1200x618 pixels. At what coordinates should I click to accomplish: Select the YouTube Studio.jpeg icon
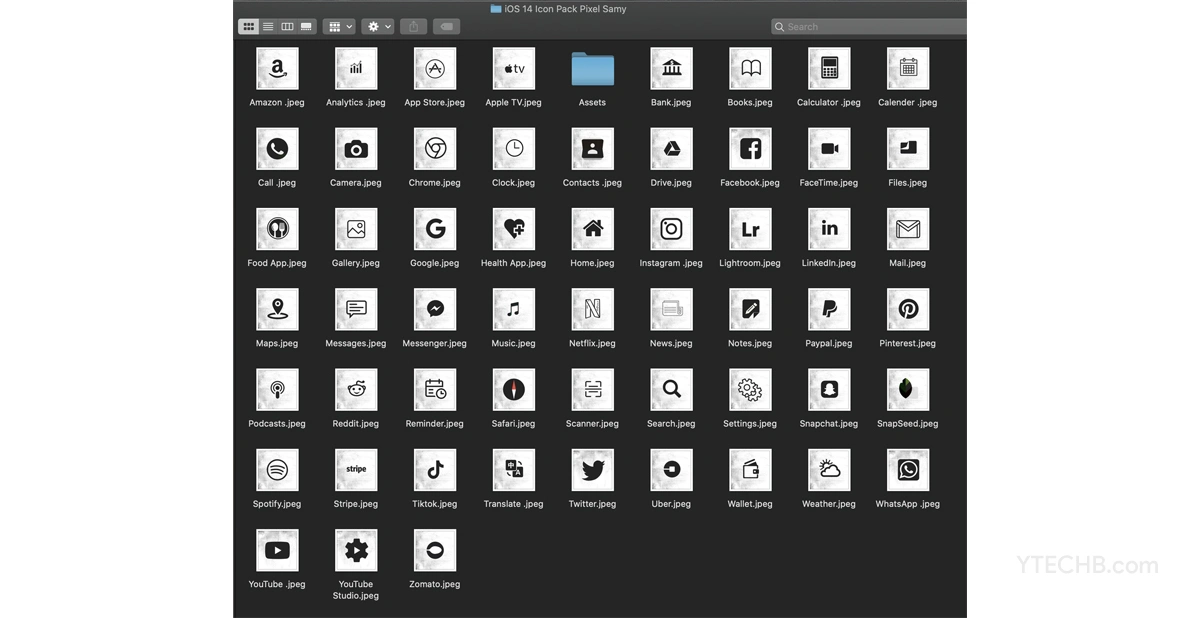click(356, 551)
